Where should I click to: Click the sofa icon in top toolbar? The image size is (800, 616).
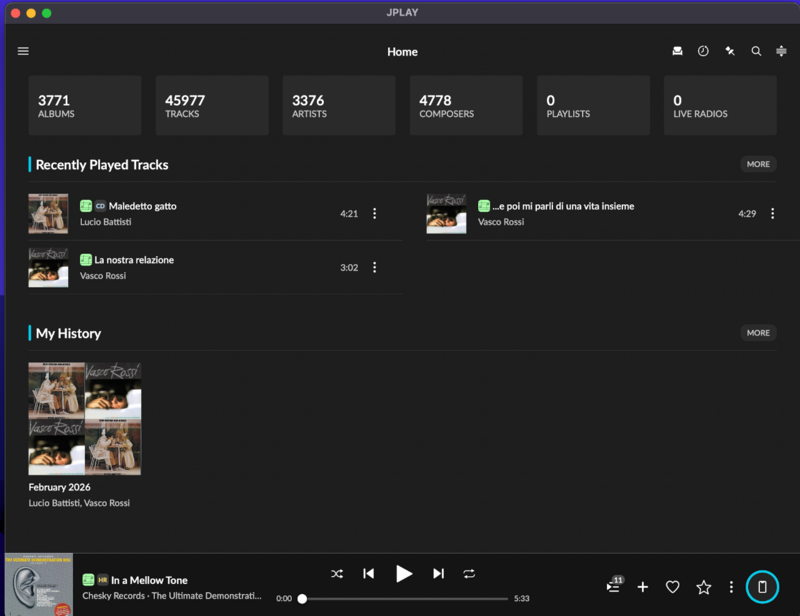click(x=677, y=51)
